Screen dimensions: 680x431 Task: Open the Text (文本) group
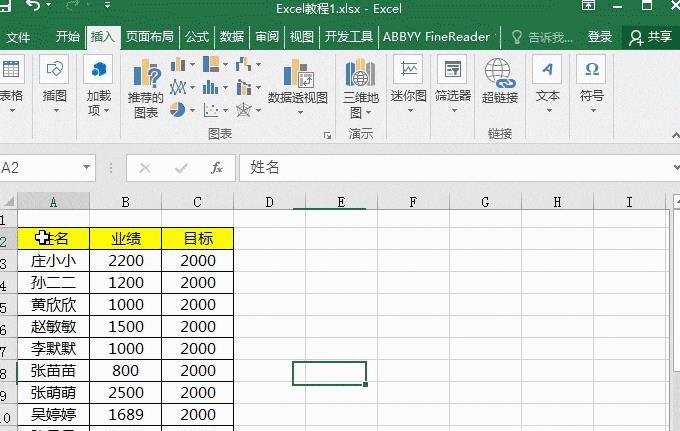coord(547,85)
